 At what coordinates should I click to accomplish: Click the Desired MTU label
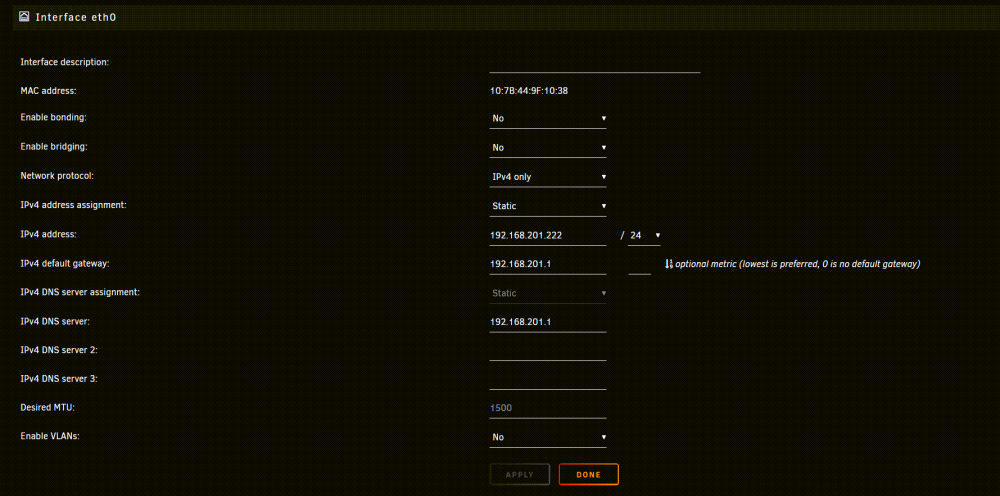pyautogui.click(x=48, y=407)
